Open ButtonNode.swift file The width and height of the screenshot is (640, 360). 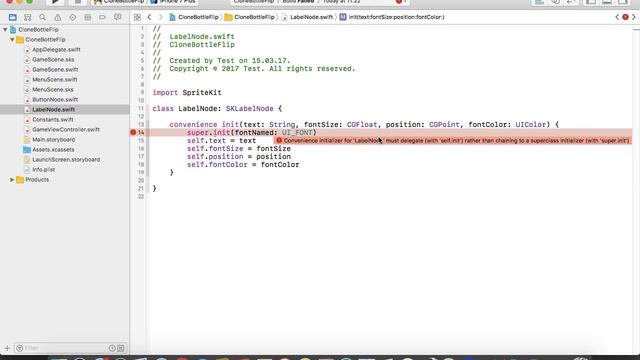55,100
